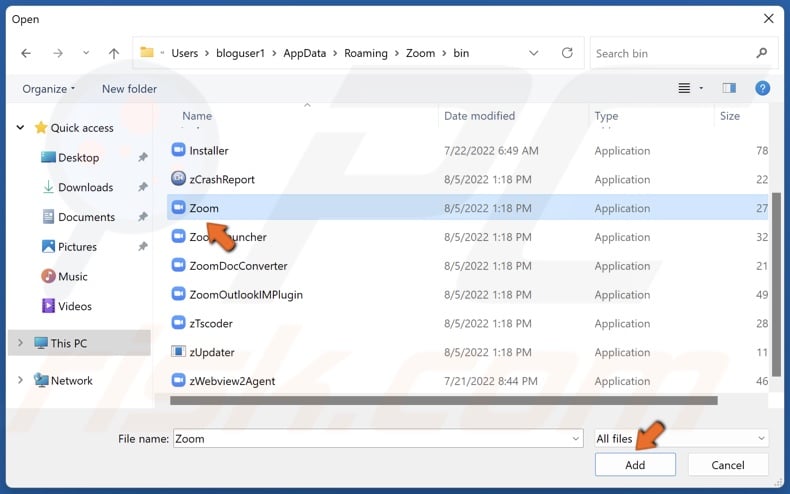Click the Pictures pin icon
The height and width of the screenshot is (494, 790).
coord(143,246)
